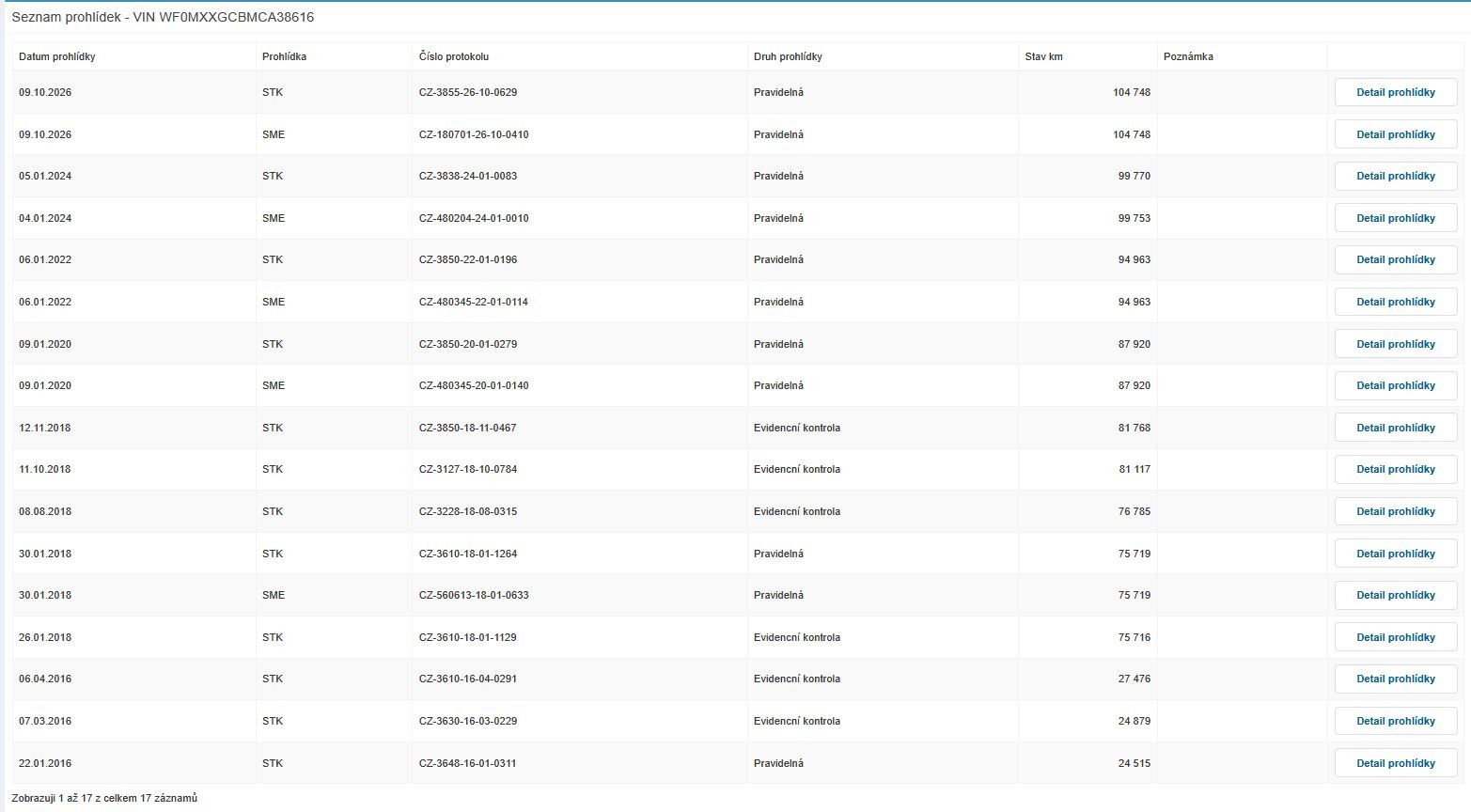1471x812 pixels.
Task: Open Detail prohlídky for inspection dated 11.10.2018
Action: (1396, 469)
